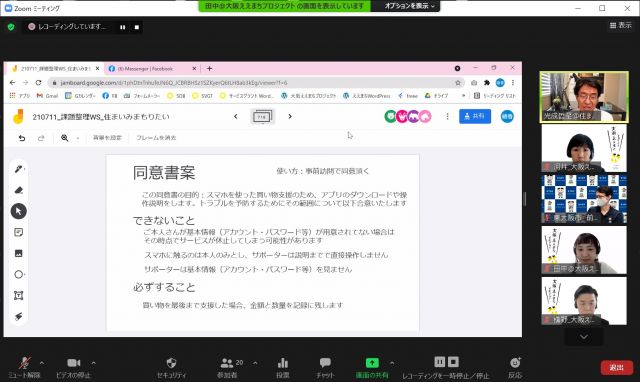Open Zoom reactions

pos(515,367)
